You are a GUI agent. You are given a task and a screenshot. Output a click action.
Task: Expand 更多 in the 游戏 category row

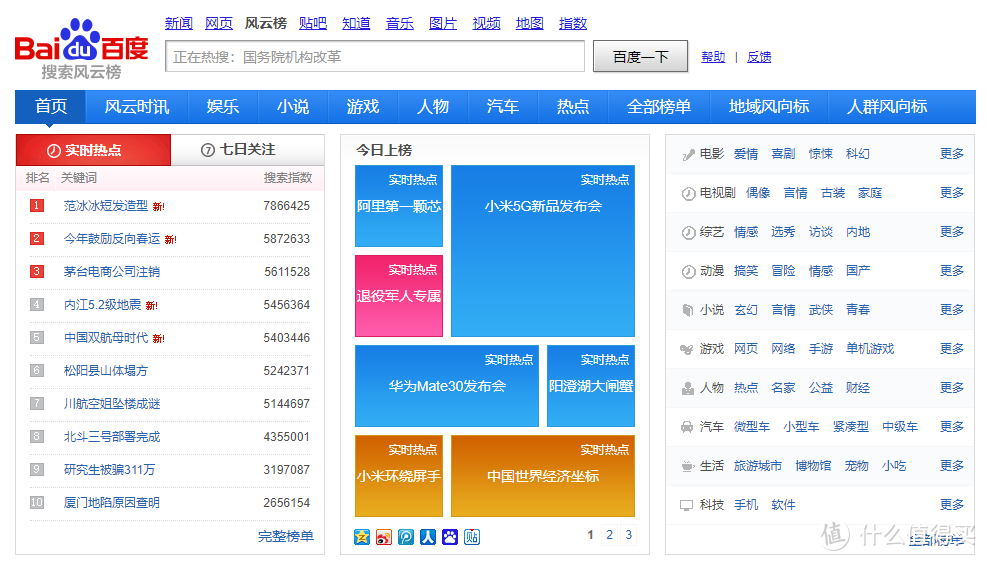click(x=952, y=349)
